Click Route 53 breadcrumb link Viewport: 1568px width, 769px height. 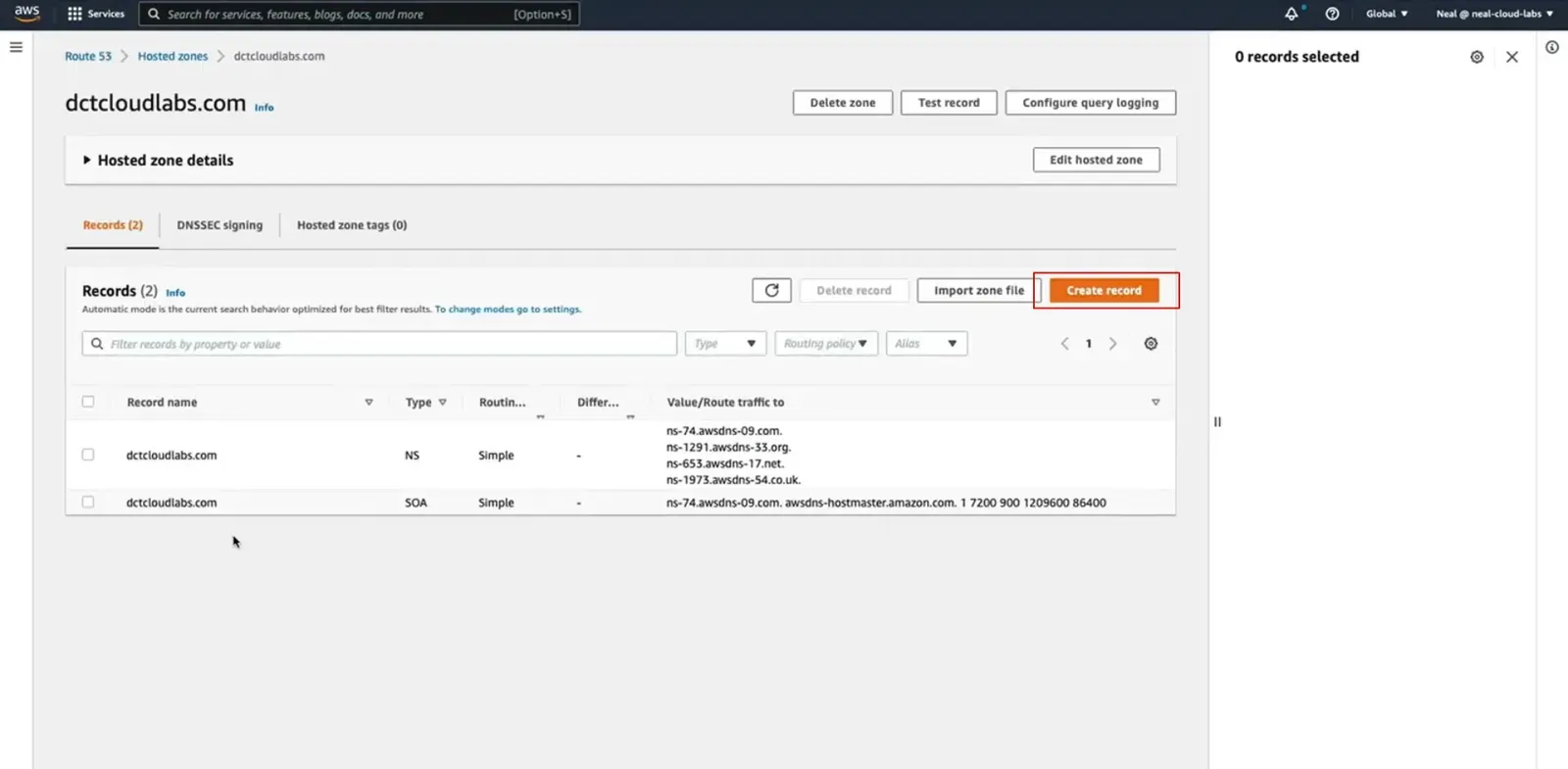88,56
